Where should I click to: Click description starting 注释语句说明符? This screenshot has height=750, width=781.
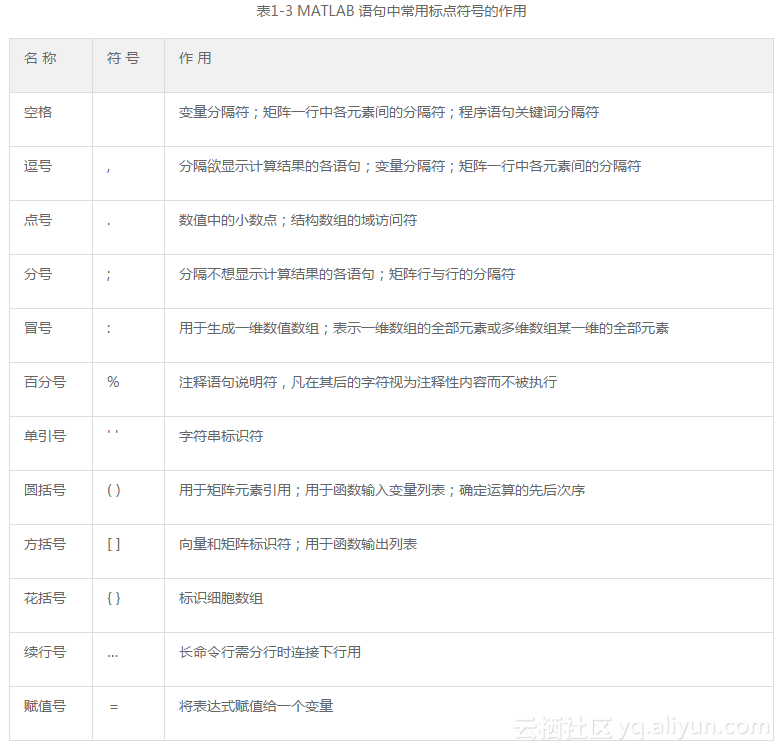pos(368,382)
